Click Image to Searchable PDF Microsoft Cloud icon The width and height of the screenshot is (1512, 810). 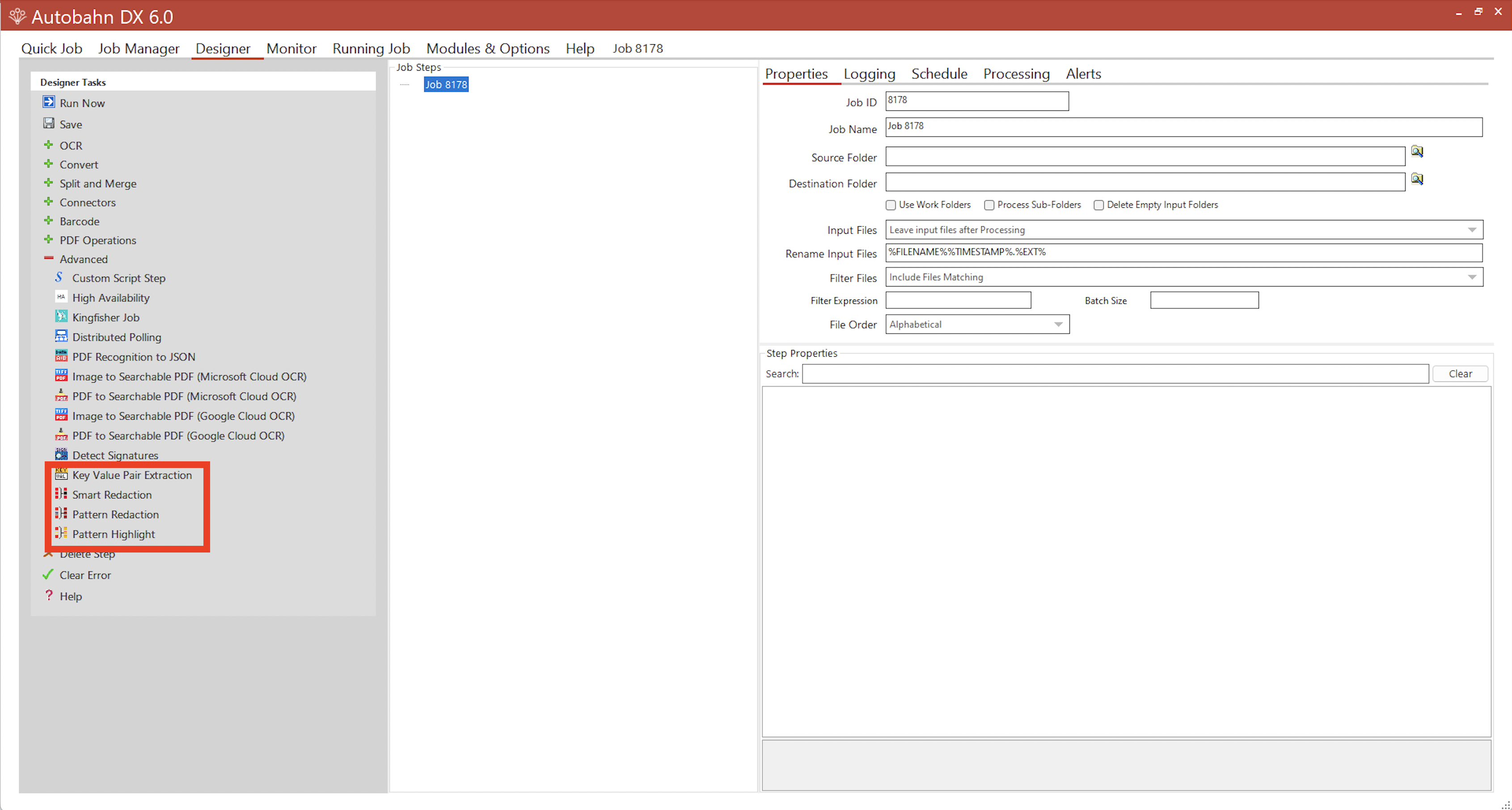coord(61,375)
